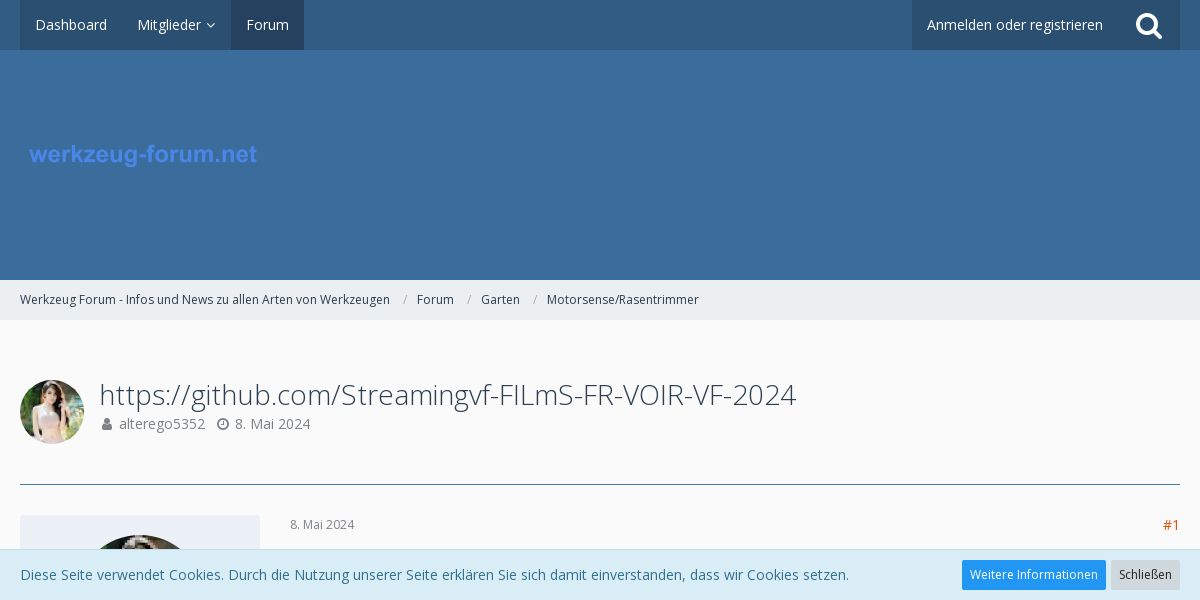Click Anmelden oder registrieren
Screen dimensions: 1200x600
1014,25
